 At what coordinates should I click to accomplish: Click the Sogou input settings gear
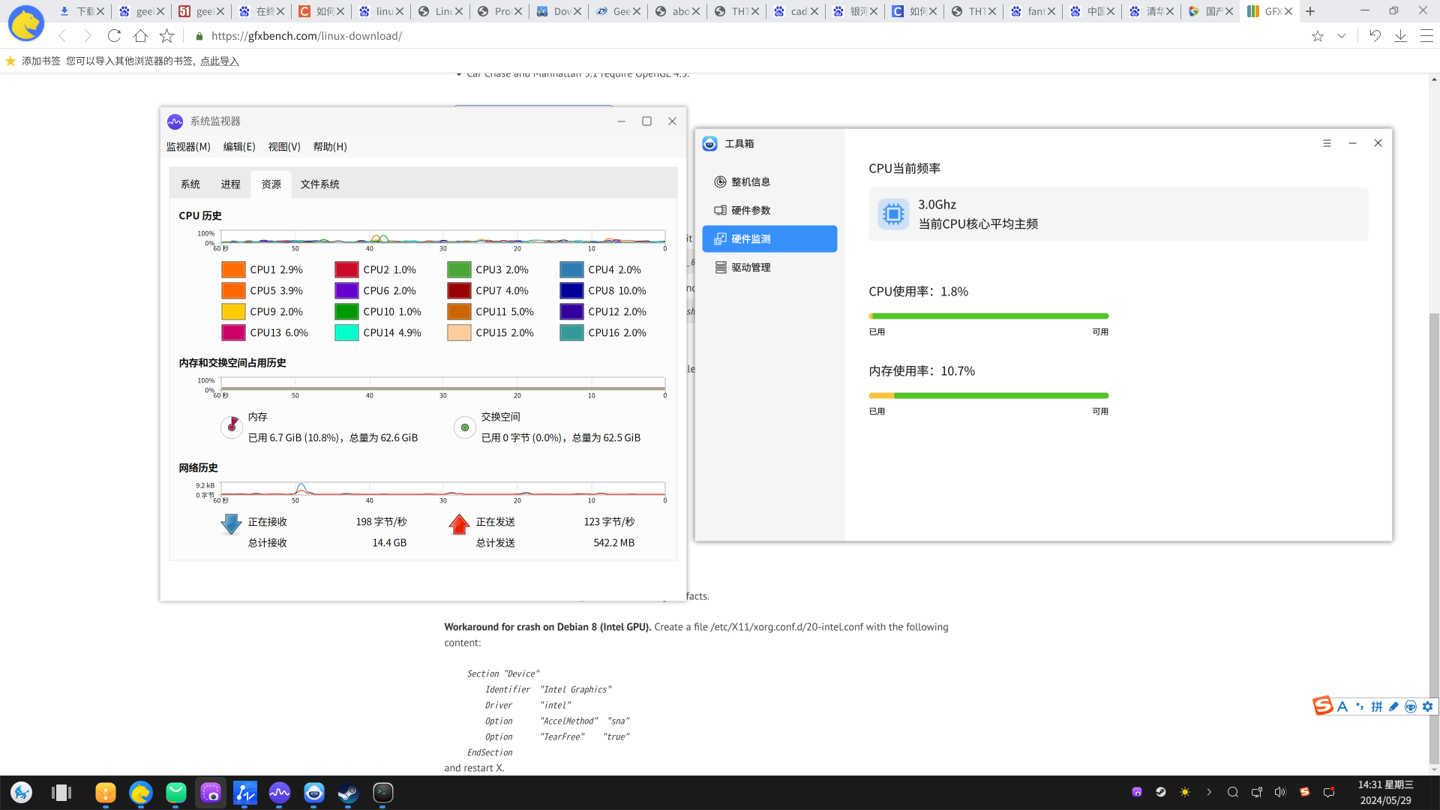point(1428,707)
